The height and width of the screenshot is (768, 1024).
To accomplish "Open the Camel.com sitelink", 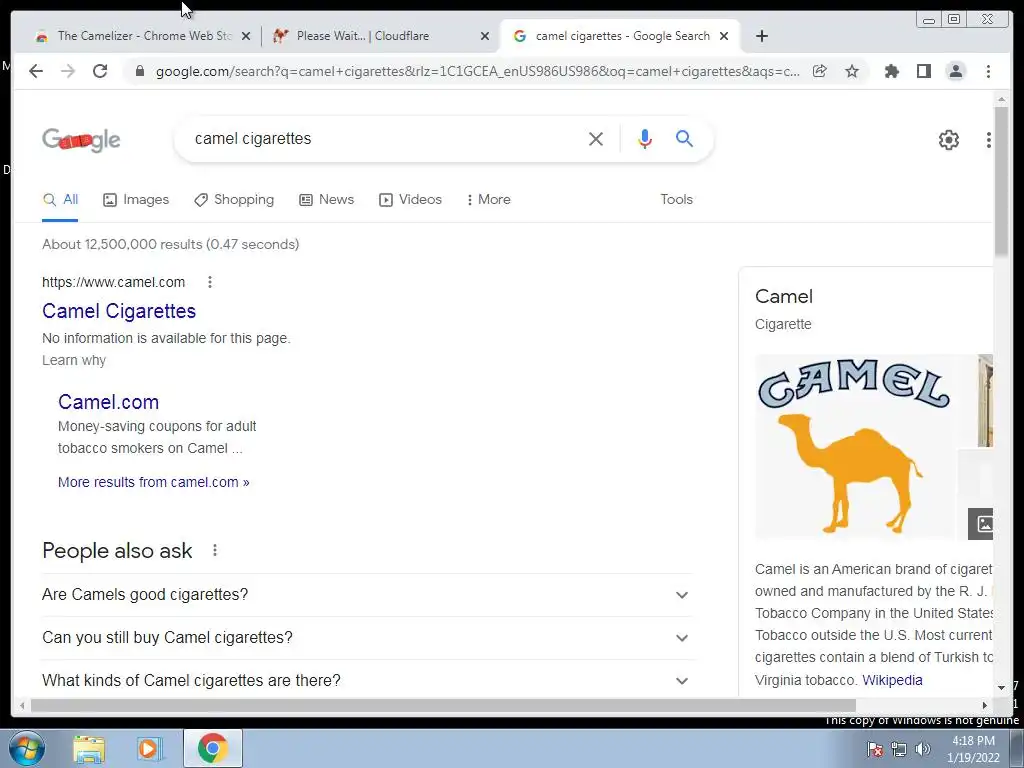I will point(108,402).
